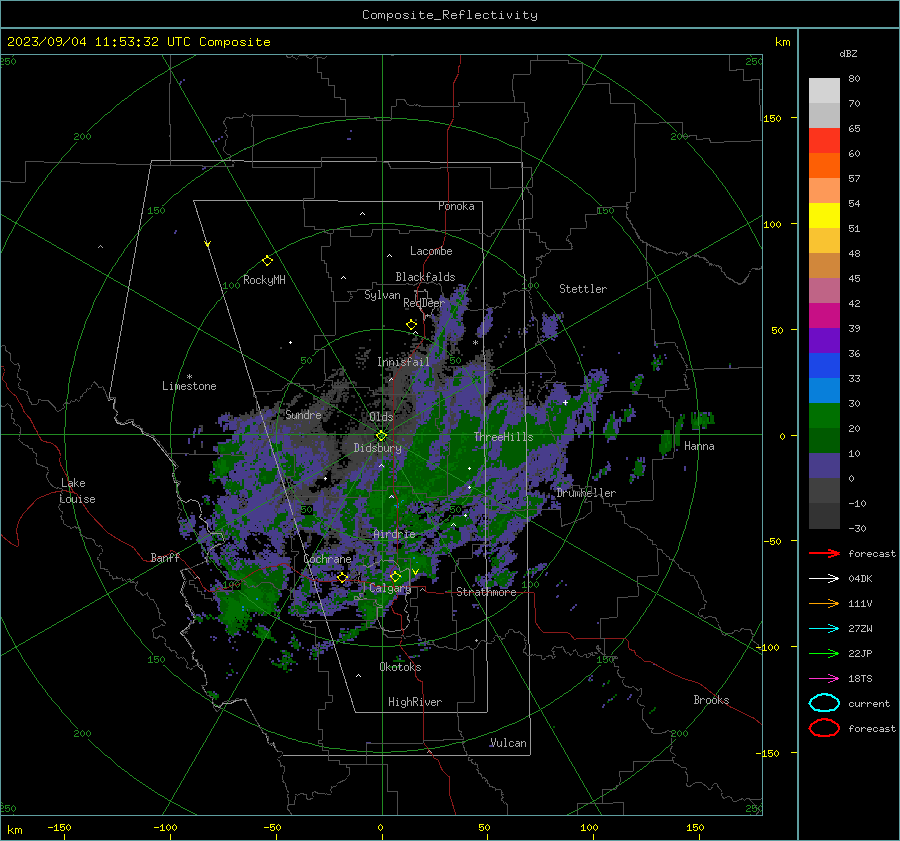Click the yellow diamond marker below Cochrane

click(x=342, y=578)
